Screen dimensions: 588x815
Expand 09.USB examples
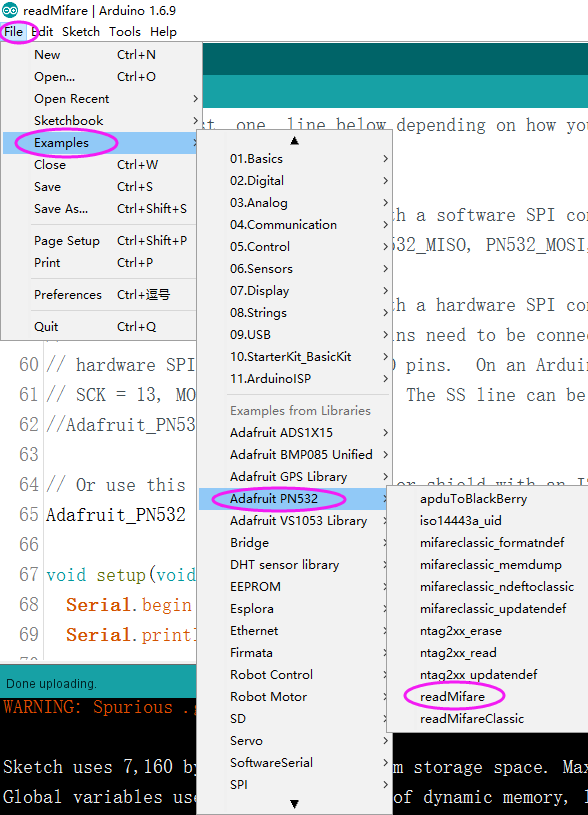point(294,335)
